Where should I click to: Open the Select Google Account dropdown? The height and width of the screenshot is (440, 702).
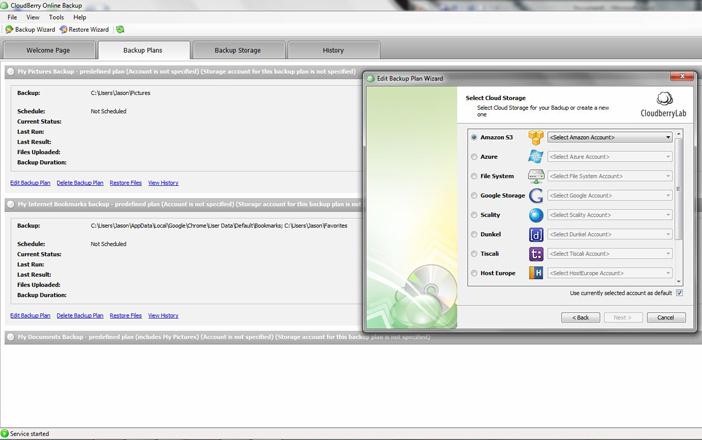click(x=610, y=196)
